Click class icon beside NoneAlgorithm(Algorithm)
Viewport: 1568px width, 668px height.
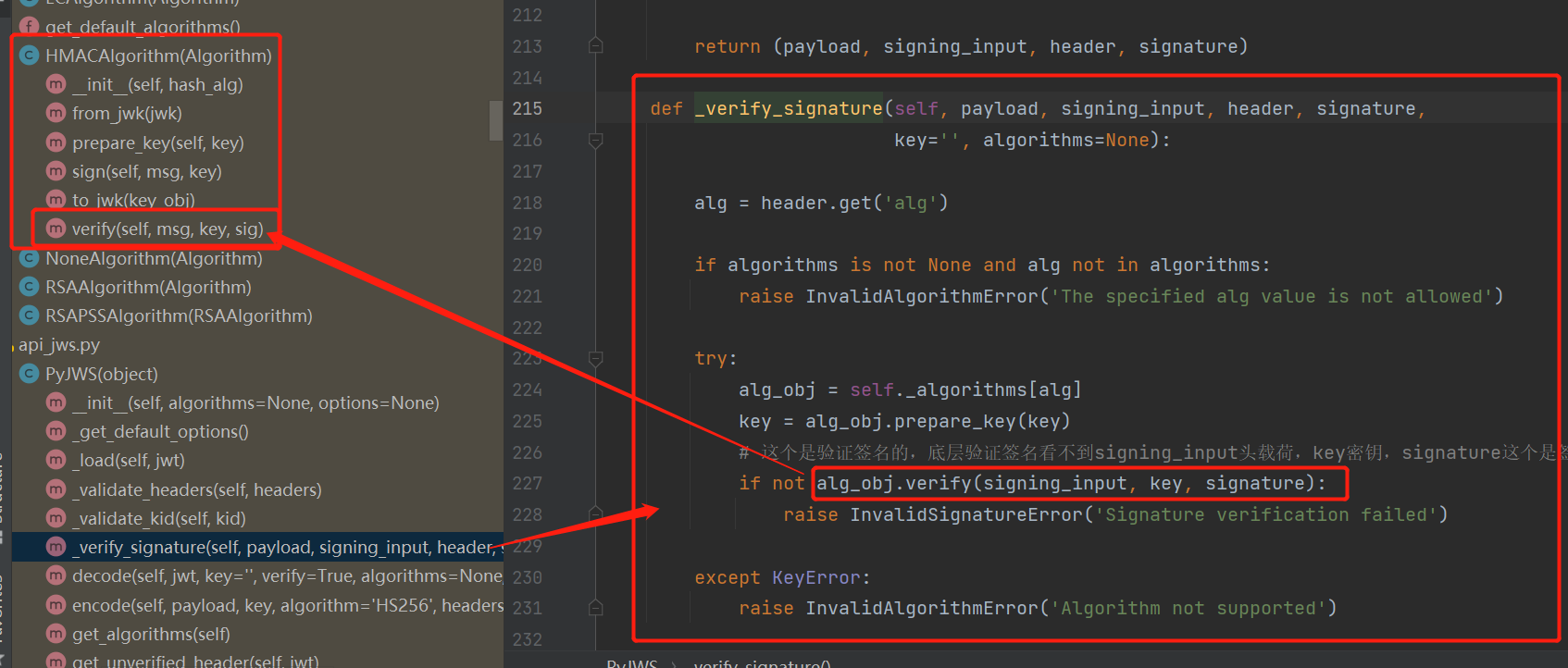(x=29, y=258)
